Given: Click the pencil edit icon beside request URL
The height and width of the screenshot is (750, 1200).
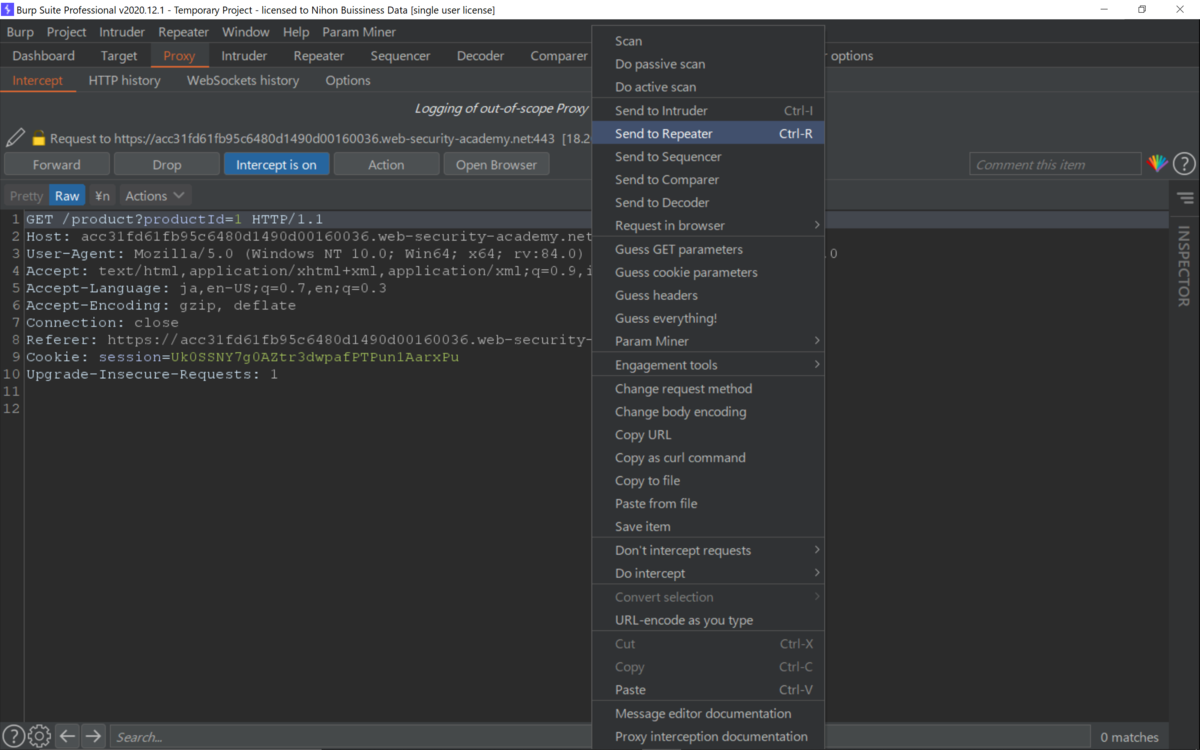Looking at the screenshot, I should coord(15,138).
